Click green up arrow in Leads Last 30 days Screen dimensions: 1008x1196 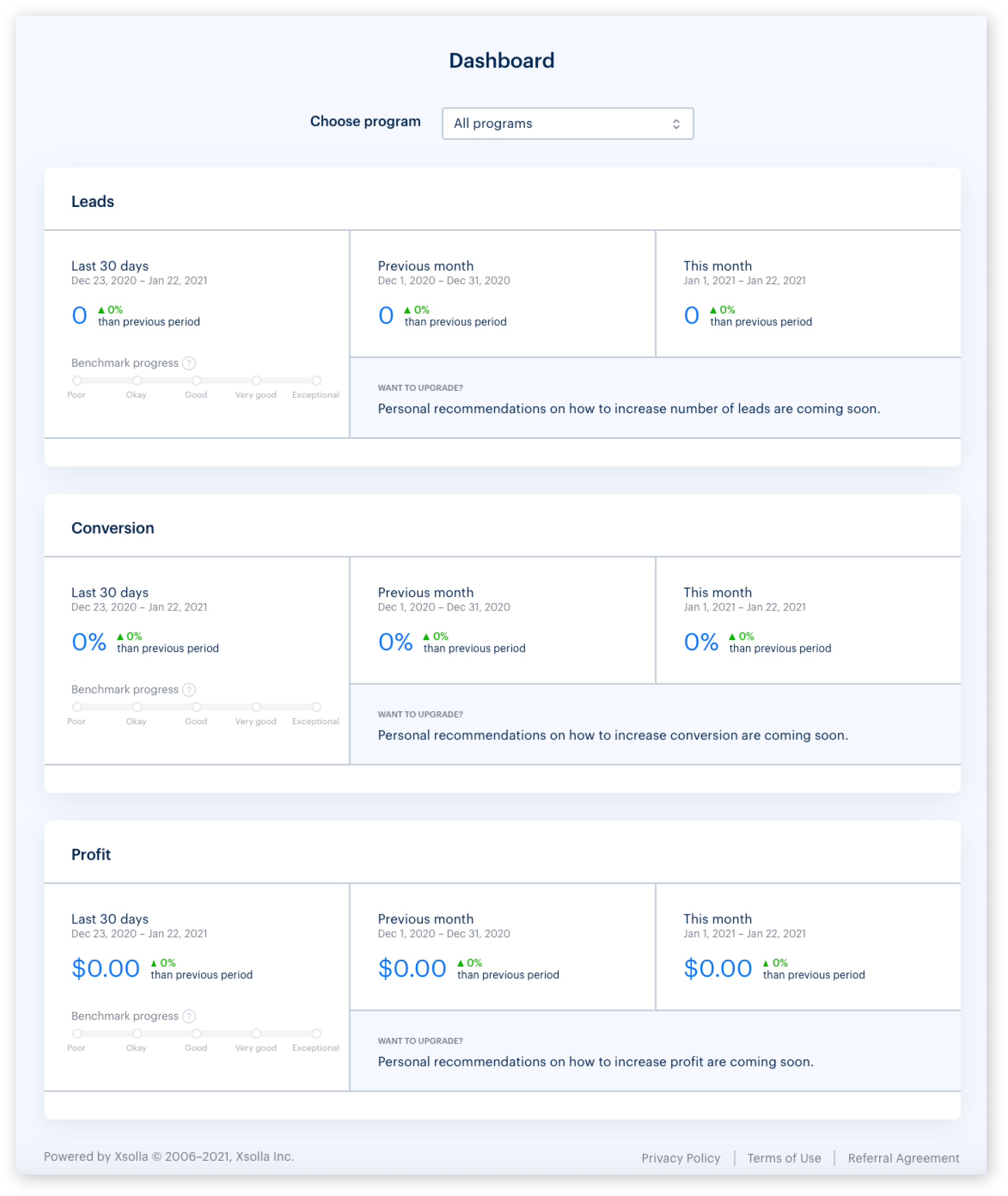pyautogui.click(x=102, y=310)
